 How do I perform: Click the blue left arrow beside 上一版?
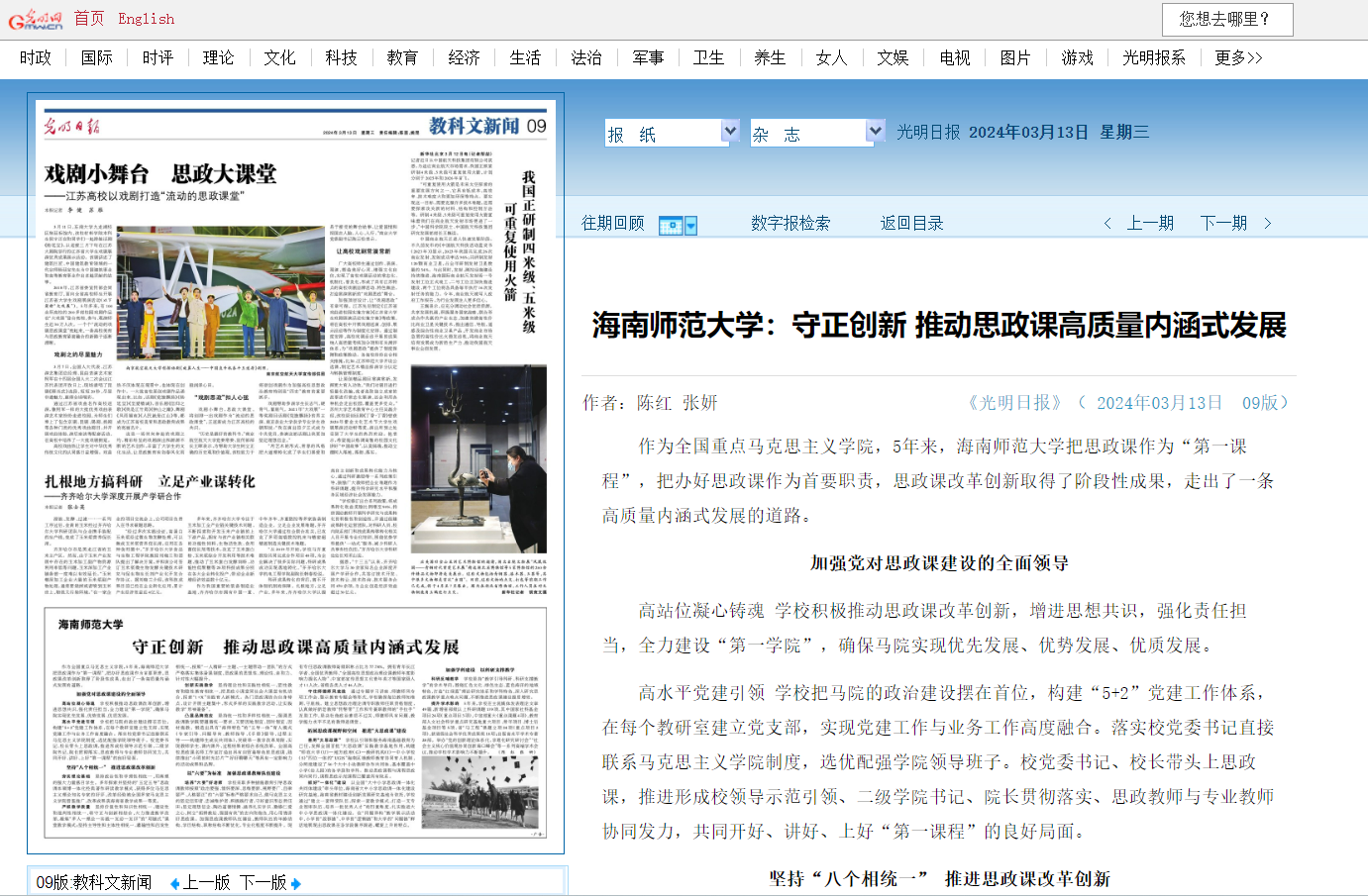175,883
